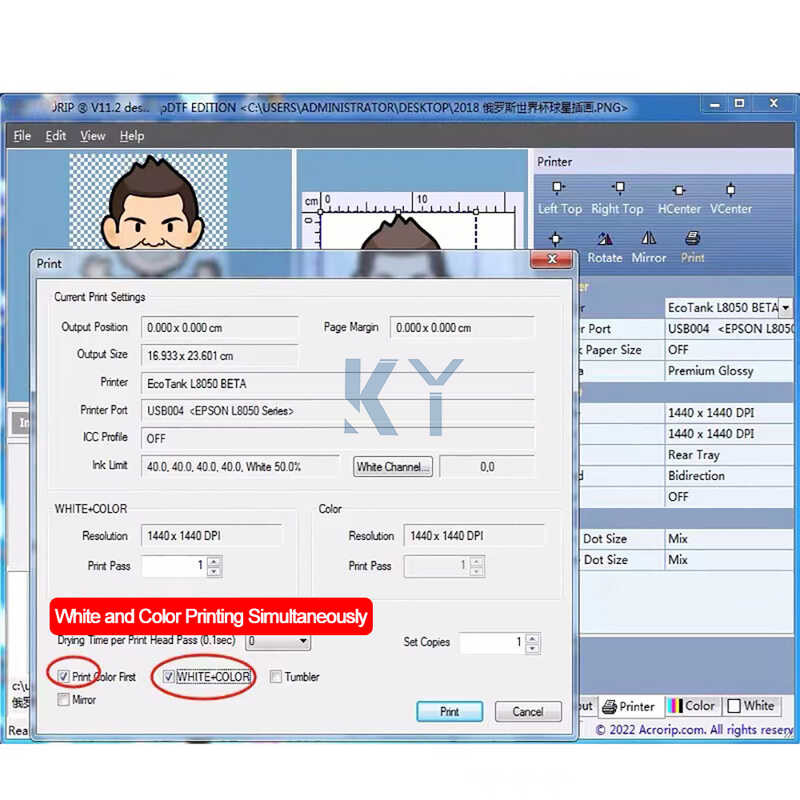Close the Print dialog with the red X
Viewport: 800px width, 800px height.
coord(551,261)
